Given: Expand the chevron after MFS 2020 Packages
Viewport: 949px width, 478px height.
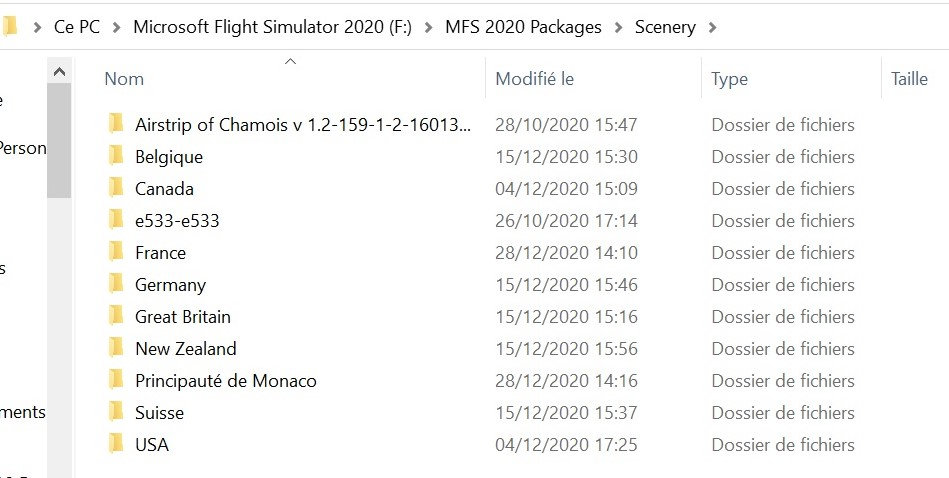Looking at the screenshot, I should pyautogui.click(x=618, y=27).
